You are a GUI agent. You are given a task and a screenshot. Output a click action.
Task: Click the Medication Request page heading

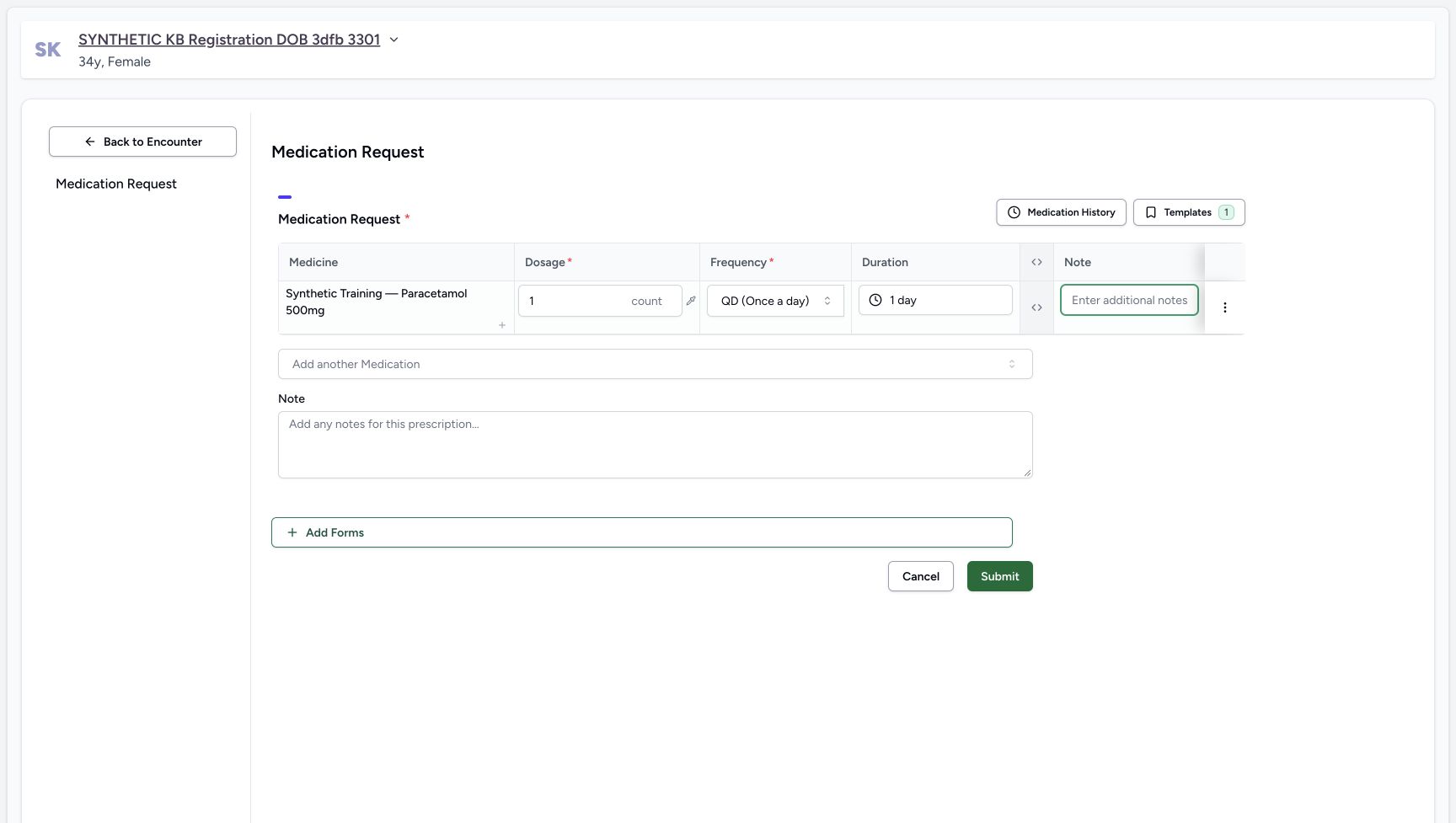coord(348,152)
